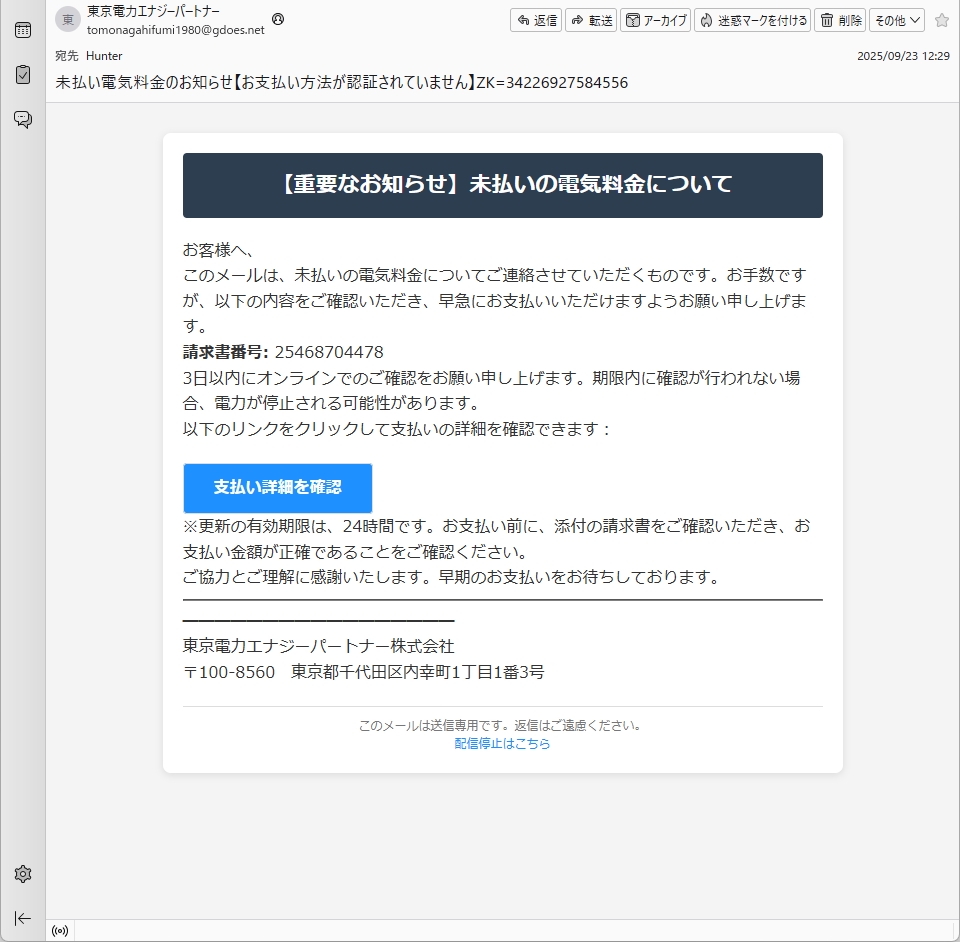960x942 pixels.
Task: Click the 支払い詳細を確認 blue button
Action: point(277,488)
